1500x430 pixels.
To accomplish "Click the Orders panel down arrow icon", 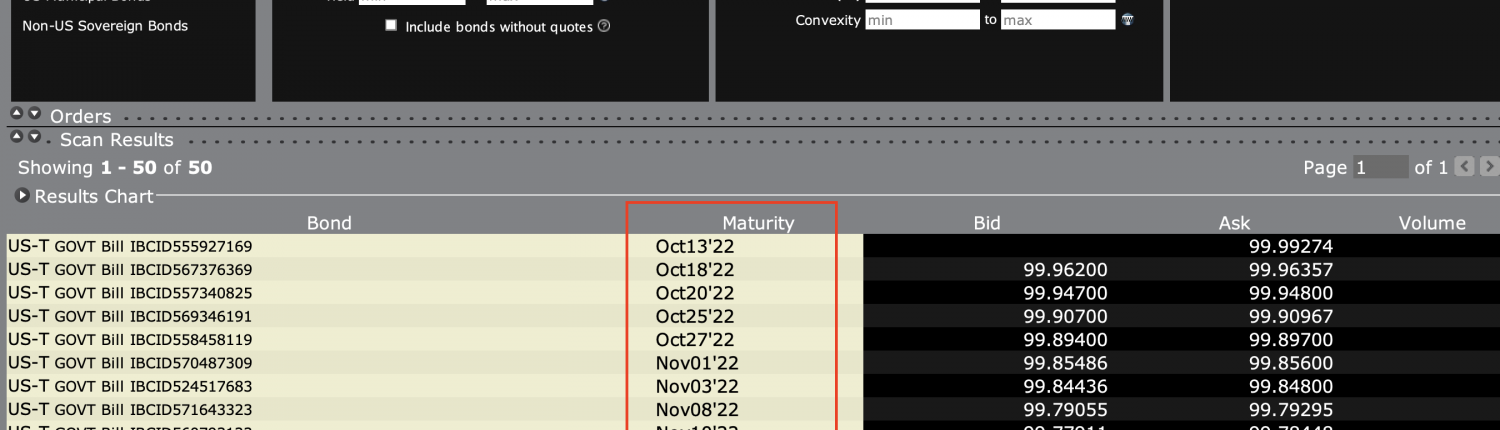I will 34,114.
